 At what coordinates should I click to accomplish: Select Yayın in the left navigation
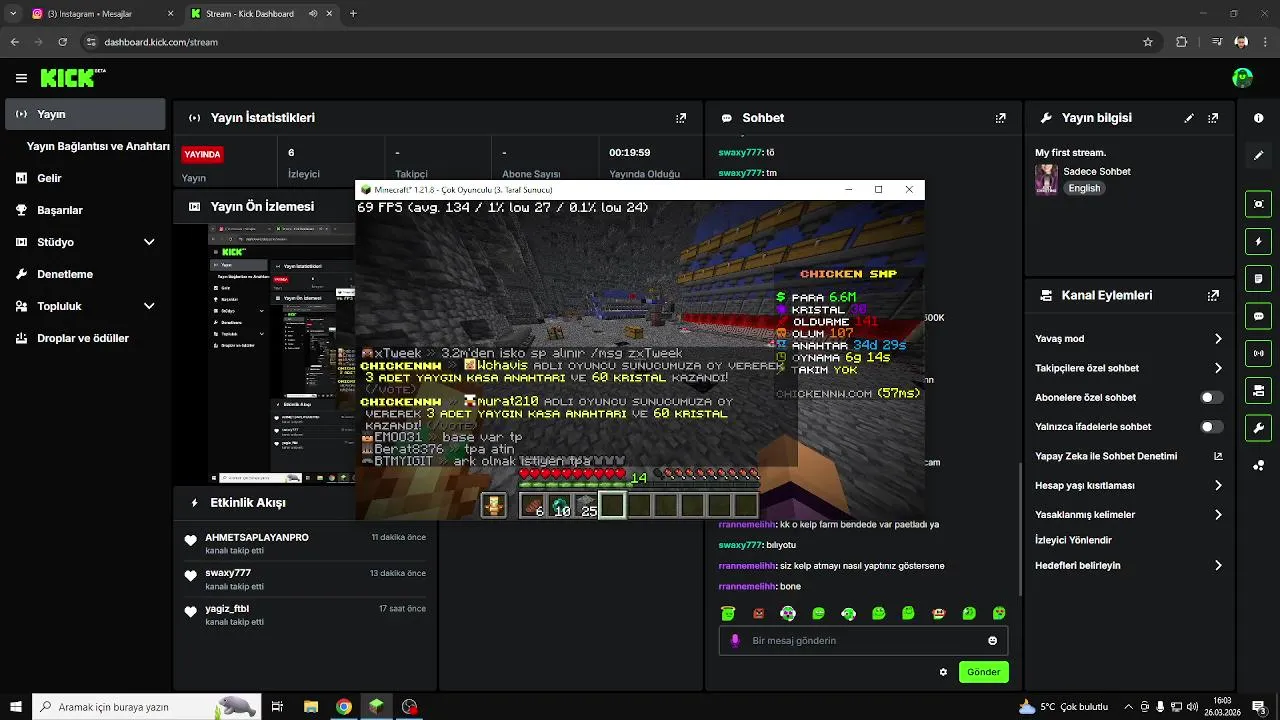[x=85, y=114]
